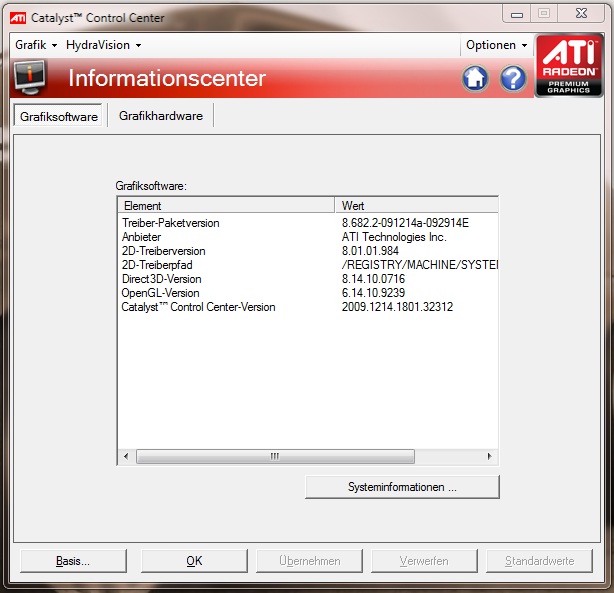Click the /REGISTRY/MACHINE/SYSTEM path value
Screen dimensions: 614x593
click(x=420, y=265)
